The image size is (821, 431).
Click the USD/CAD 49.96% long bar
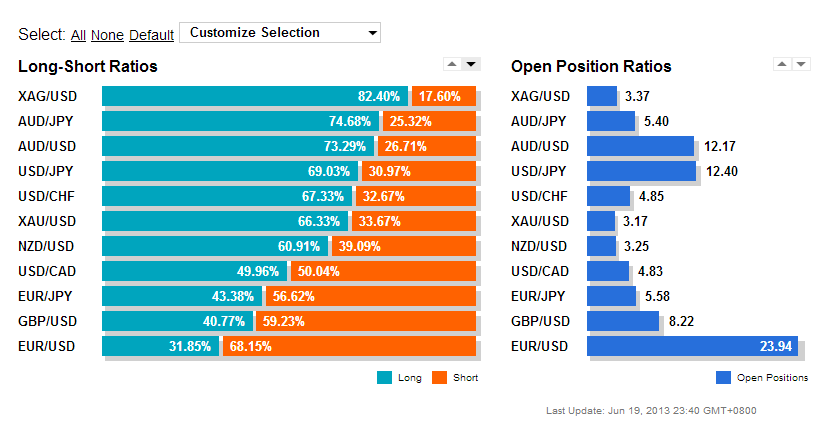pos(195,271)
